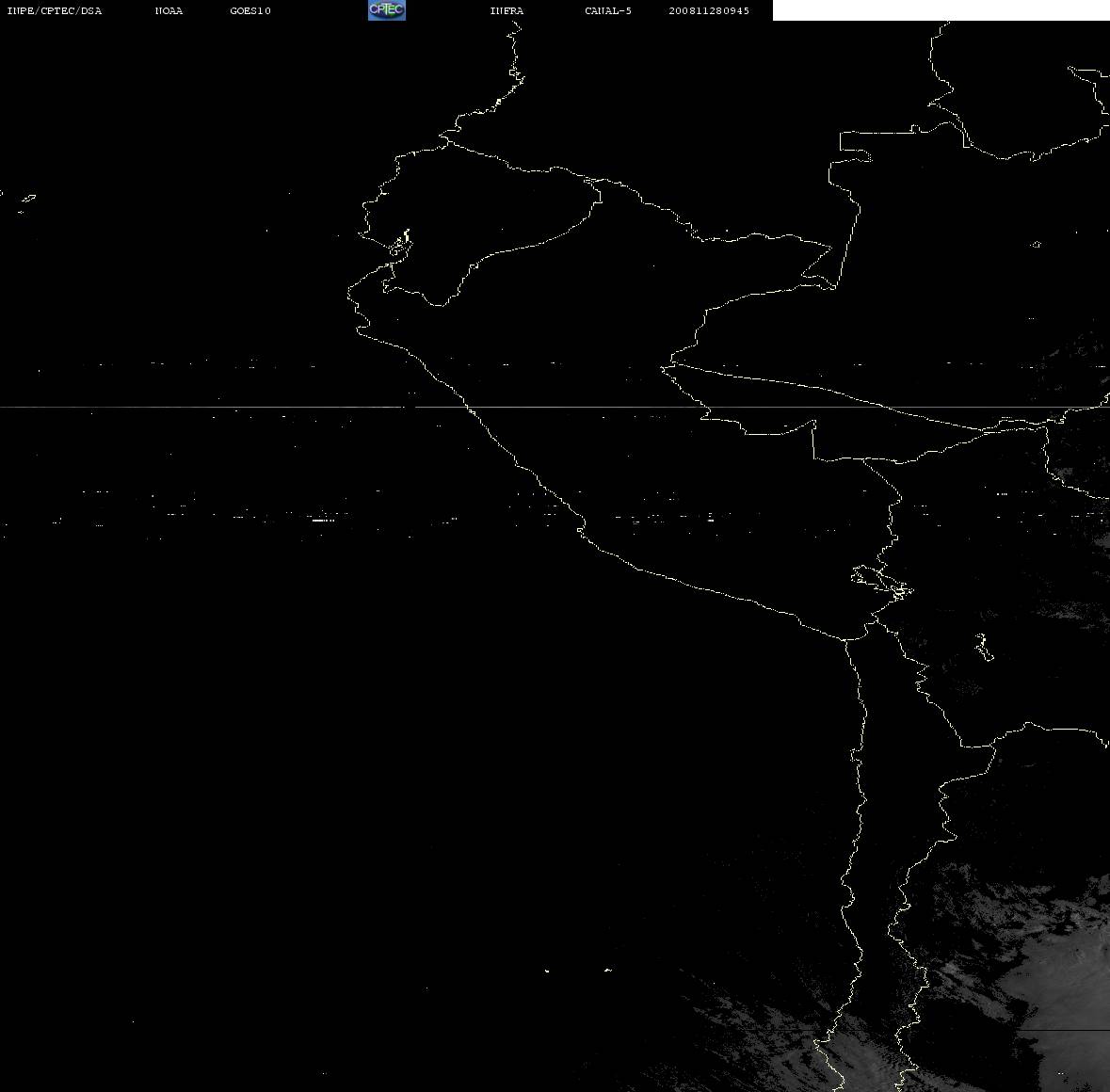Click the Galápagos island outline at left edge

click(x=27, y=199)
